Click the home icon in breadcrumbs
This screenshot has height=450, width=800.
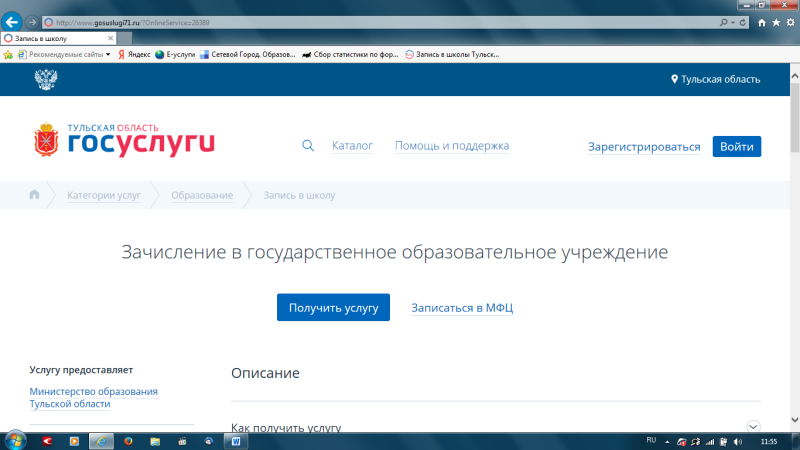click(x=34, y=195)
